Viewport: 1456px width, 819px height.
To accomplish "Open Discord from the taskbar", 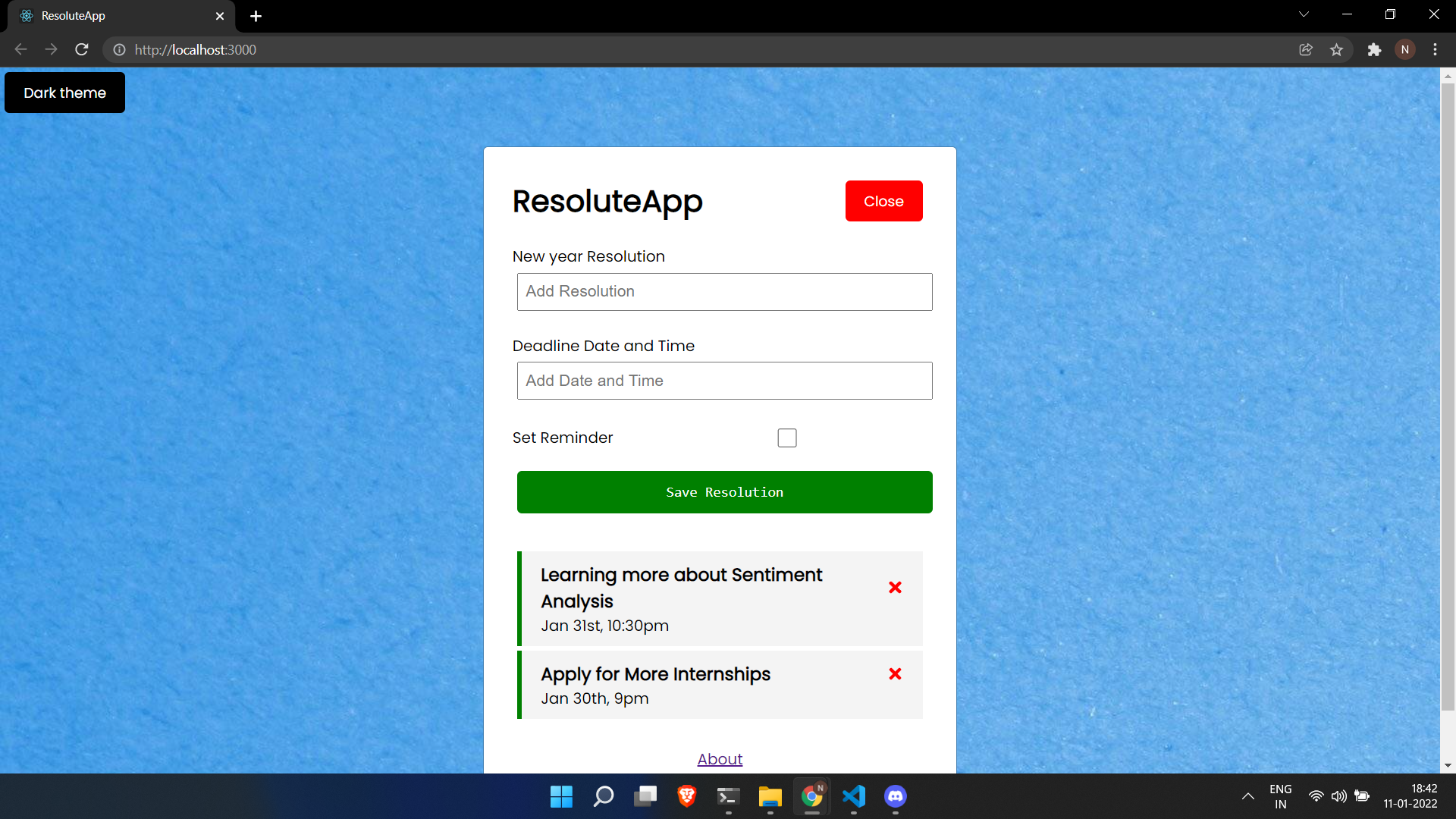I will [895, 796].
